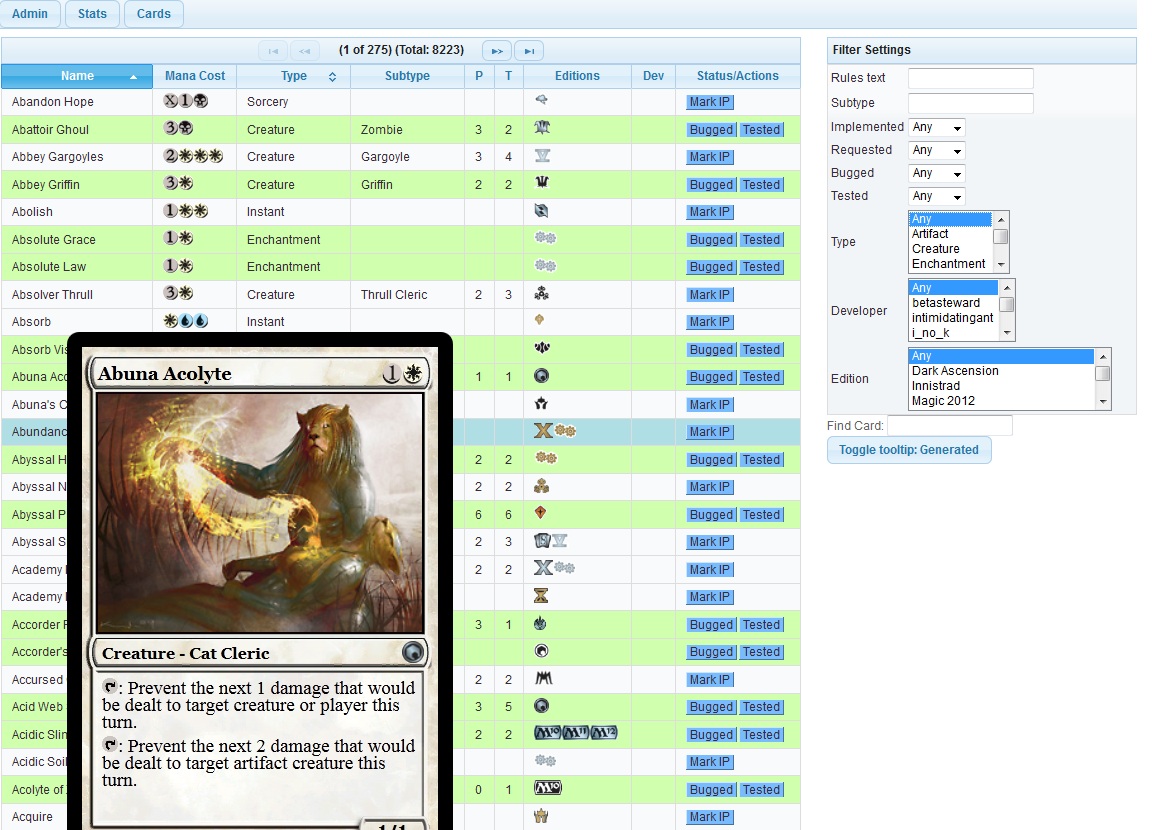Open the Stats tab
Viewport: 1152px width, 830px height.
pos(92,14)
